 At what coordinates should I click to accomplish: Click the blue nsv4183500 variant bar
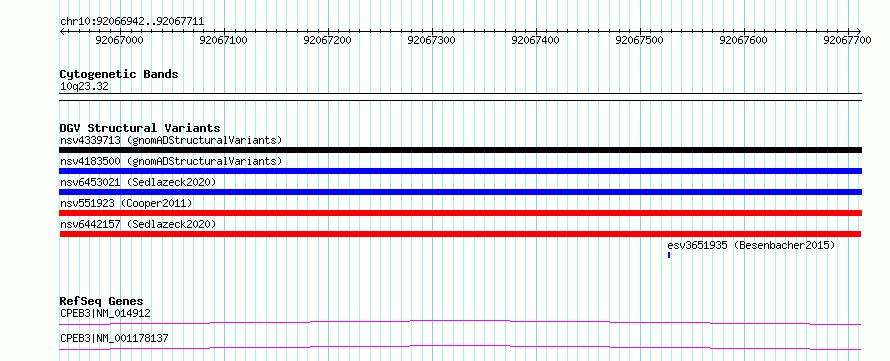pos(460,171)
